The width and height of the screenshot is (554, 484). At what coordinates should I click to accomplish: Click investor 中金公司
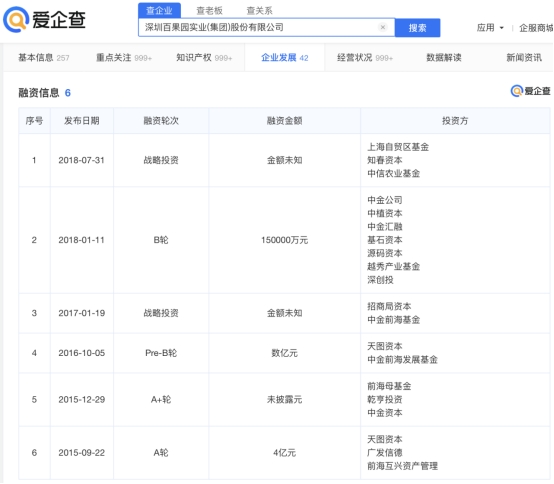point(385,200)
